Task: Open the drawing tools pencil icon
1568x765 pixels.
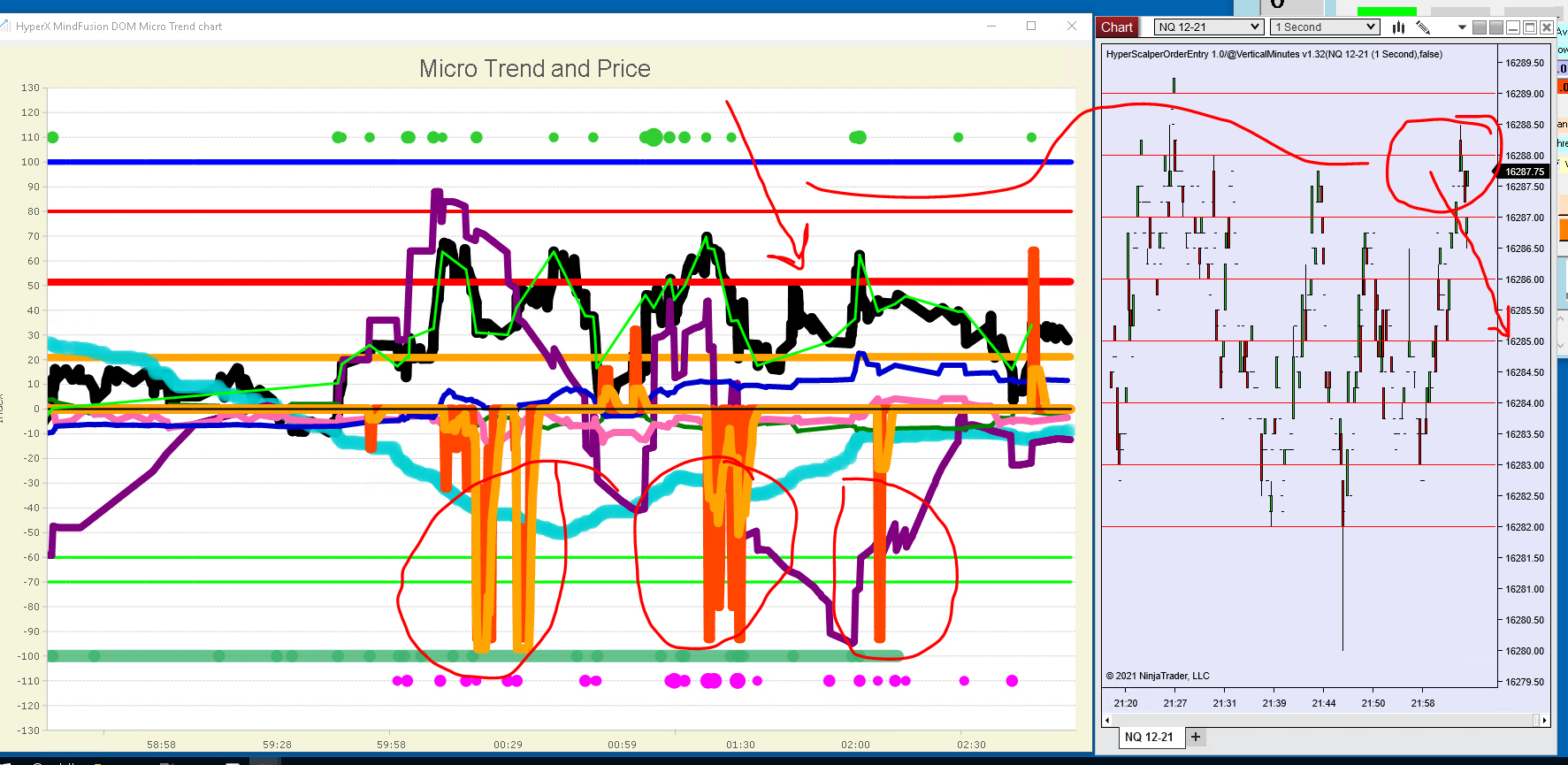Action: [x=1423, y=27]
